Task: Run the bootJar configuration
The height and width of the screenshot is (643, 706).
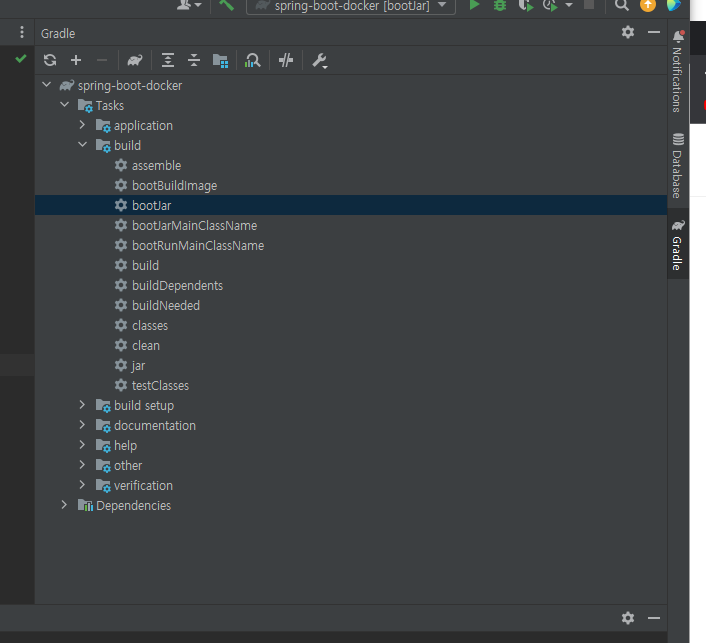Action: pos(474,5)
